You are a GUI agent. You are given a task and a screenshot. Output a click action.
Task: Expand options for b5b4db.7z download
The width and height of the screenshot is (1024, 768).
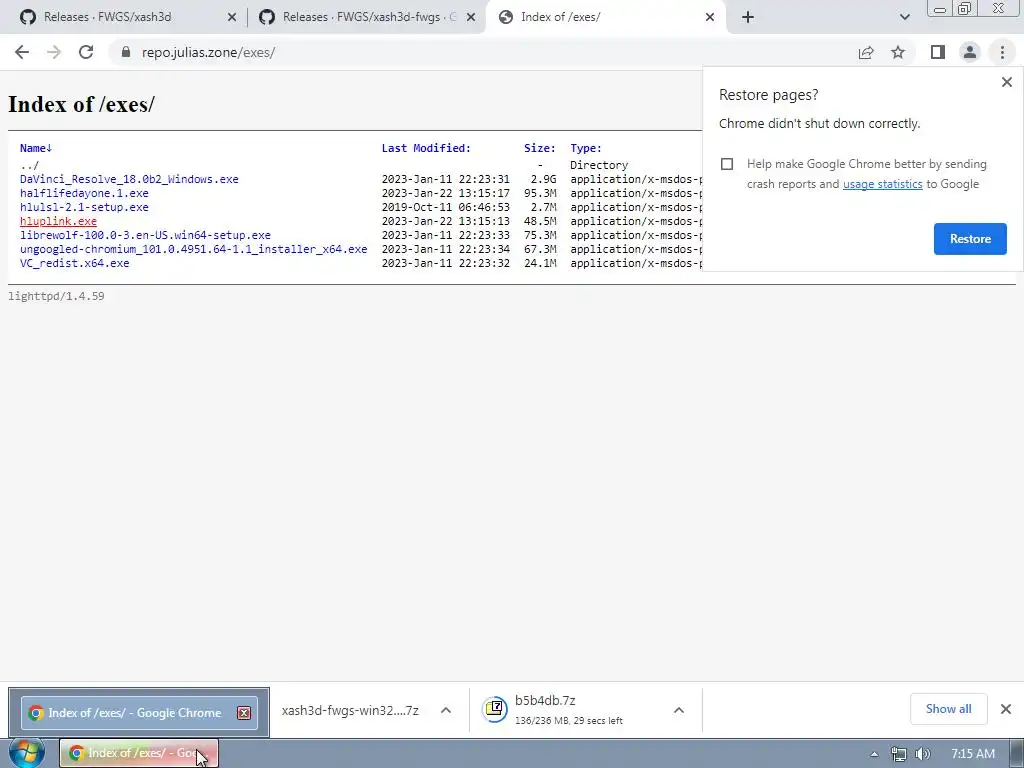pos(679,710)
